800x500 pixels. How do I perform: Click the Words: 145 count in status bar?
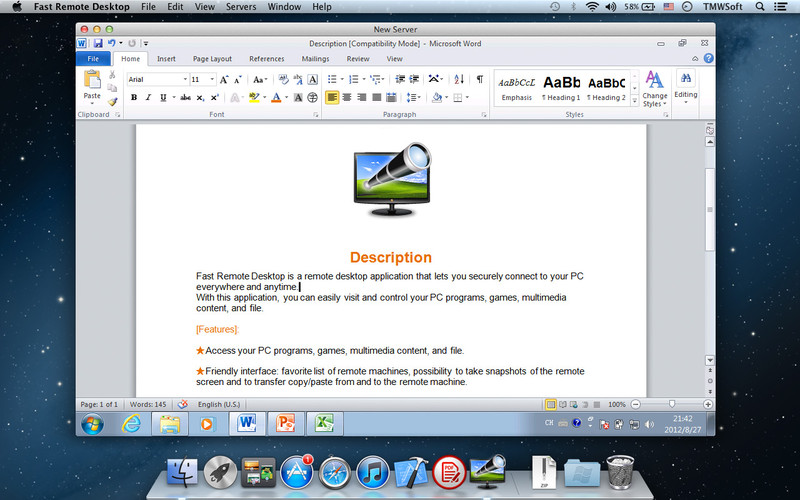point(148,404)
